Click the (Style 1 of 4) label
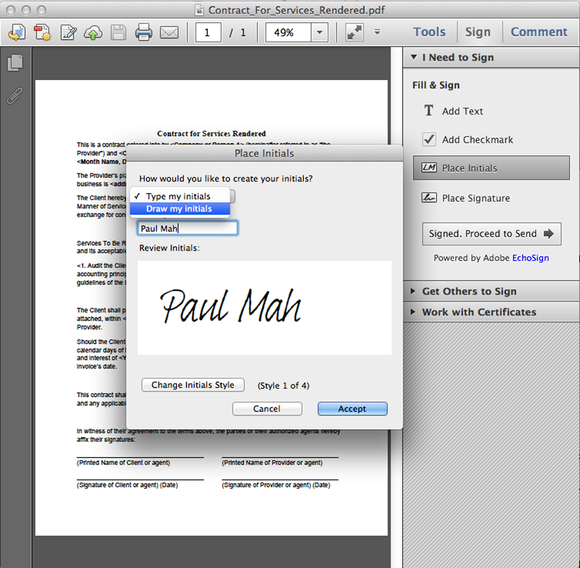The height and width of the screenshot is (568, 580). pos(283,386)
